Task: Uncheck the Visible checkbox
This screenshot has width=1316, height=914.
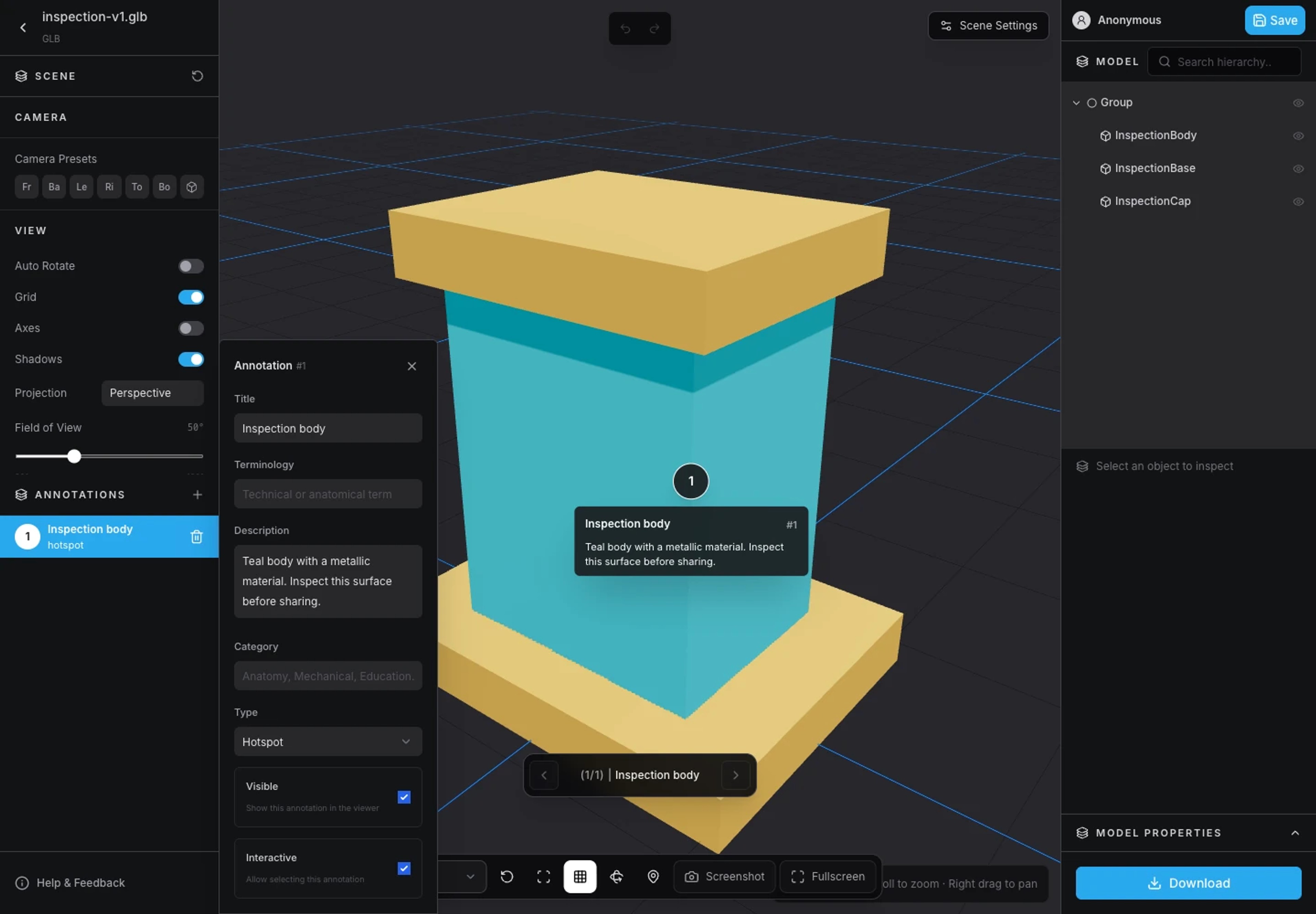Action: pyautogui.click(x=404, y=797)
